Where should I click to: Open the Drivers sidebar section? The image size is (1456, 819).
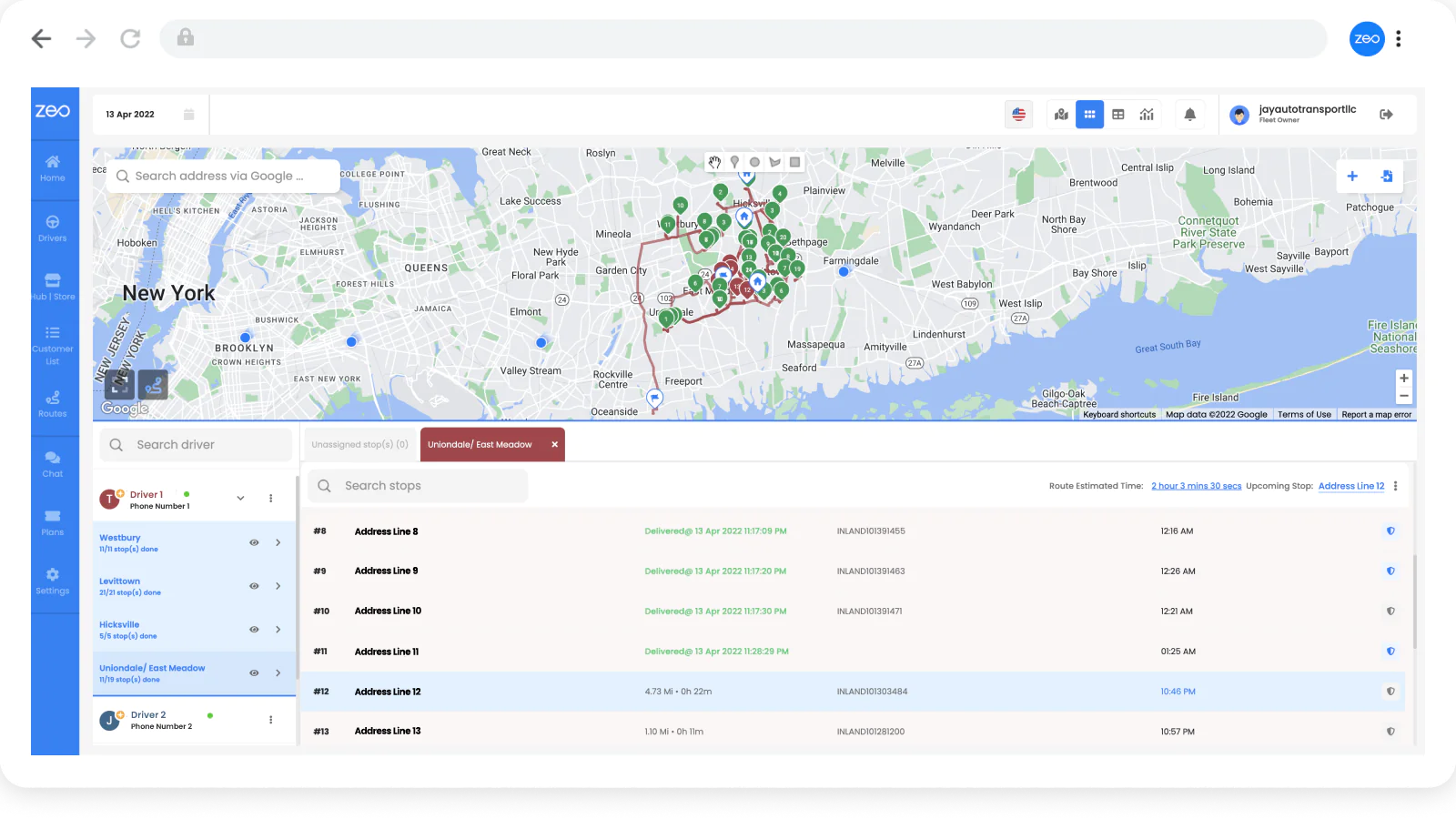click(53, 228)
